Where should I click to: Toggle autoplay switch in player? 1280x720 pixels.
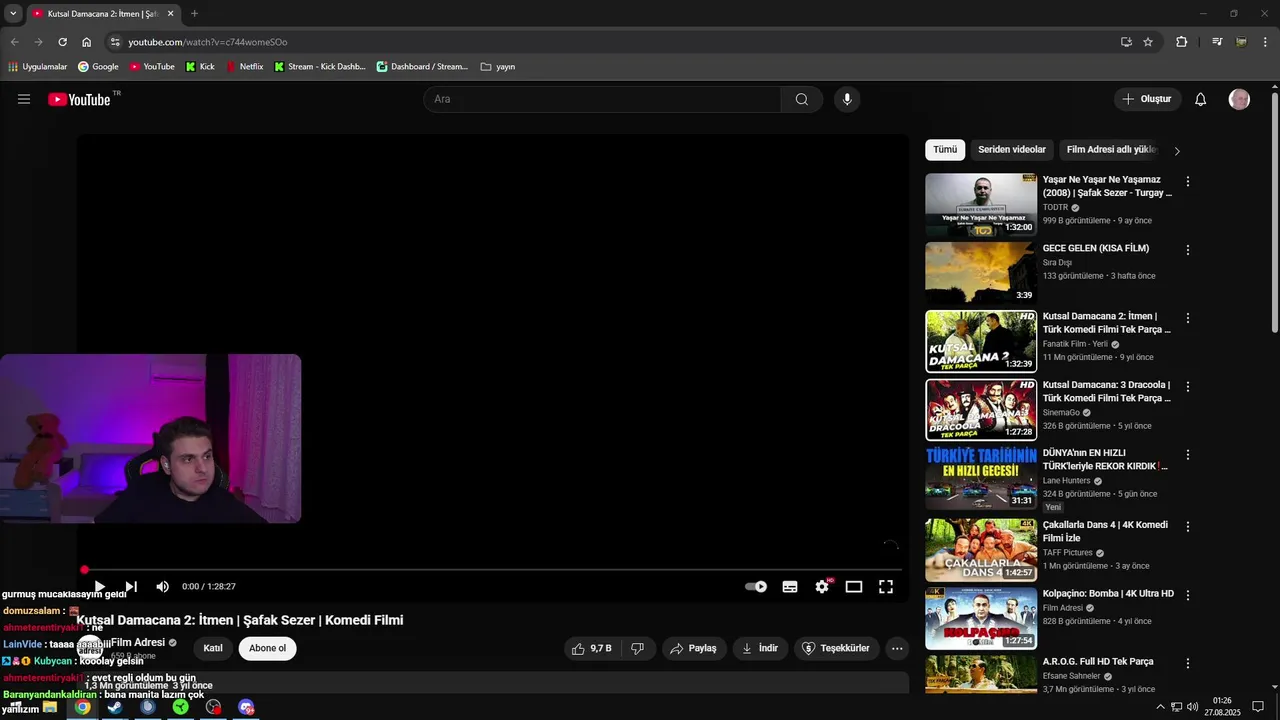[x=756, y=587]
